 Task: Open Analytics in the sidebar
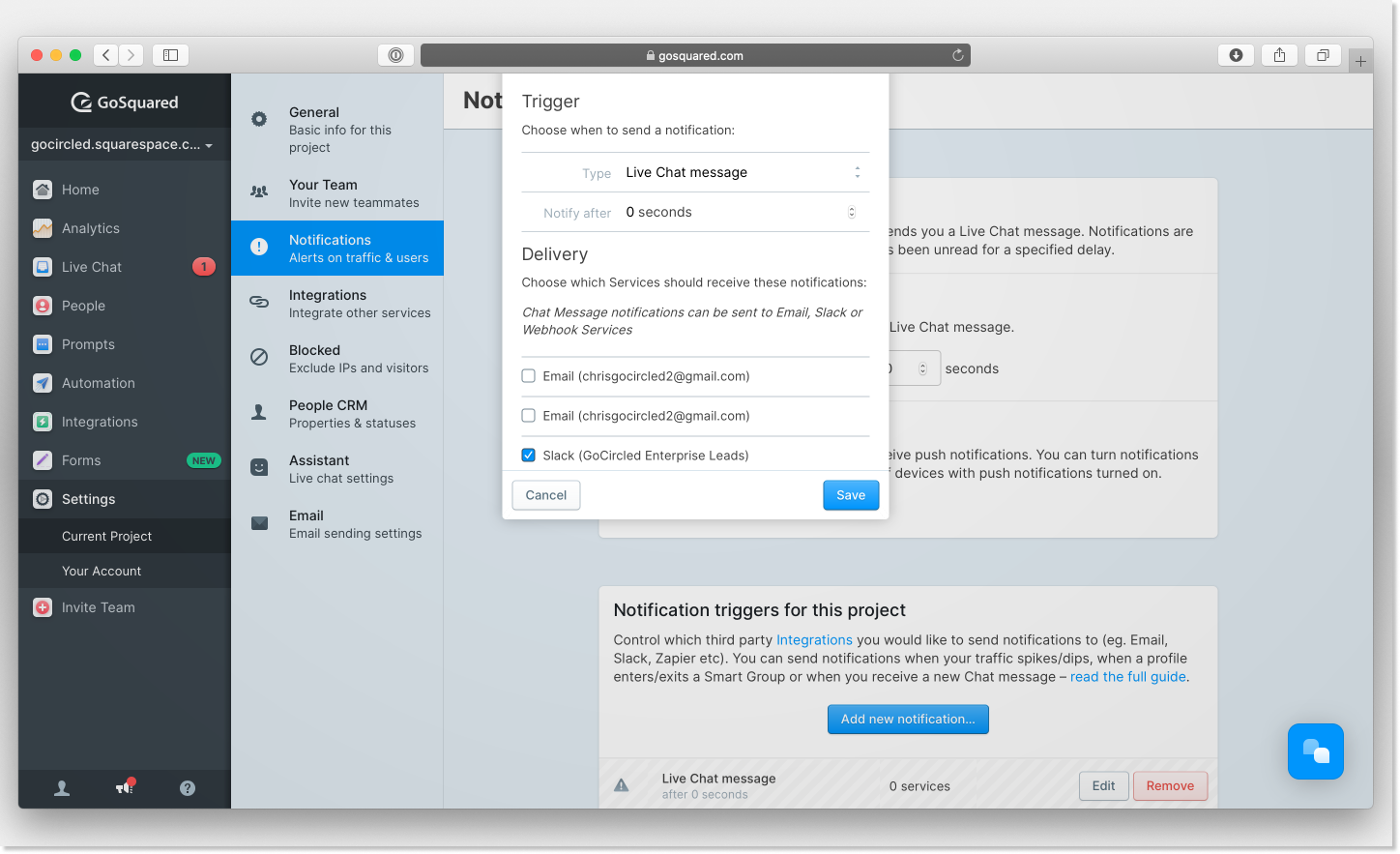124,228
